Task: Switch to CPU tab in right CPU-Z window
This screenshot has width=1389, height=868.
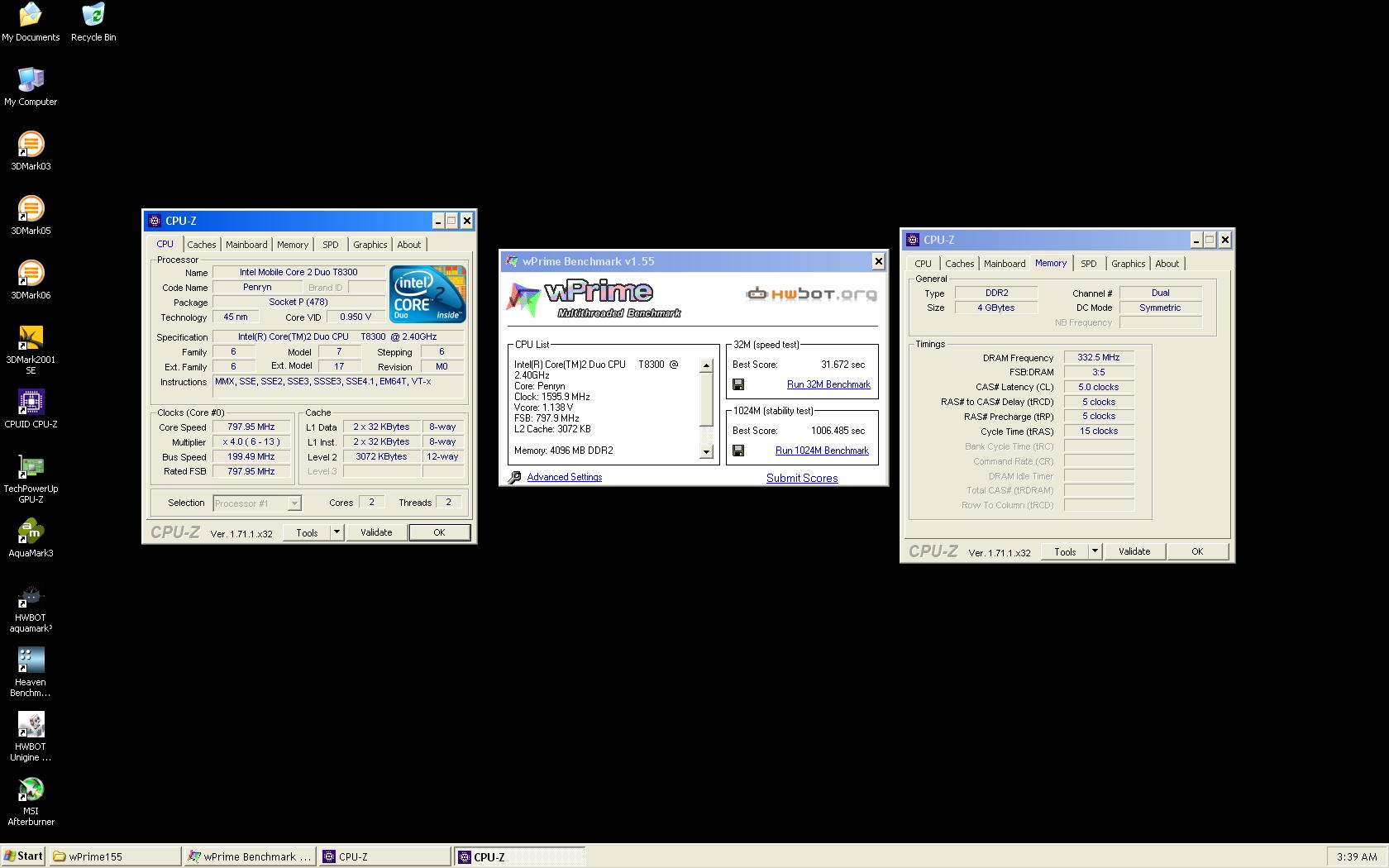Action: click(x=923, y=264)
